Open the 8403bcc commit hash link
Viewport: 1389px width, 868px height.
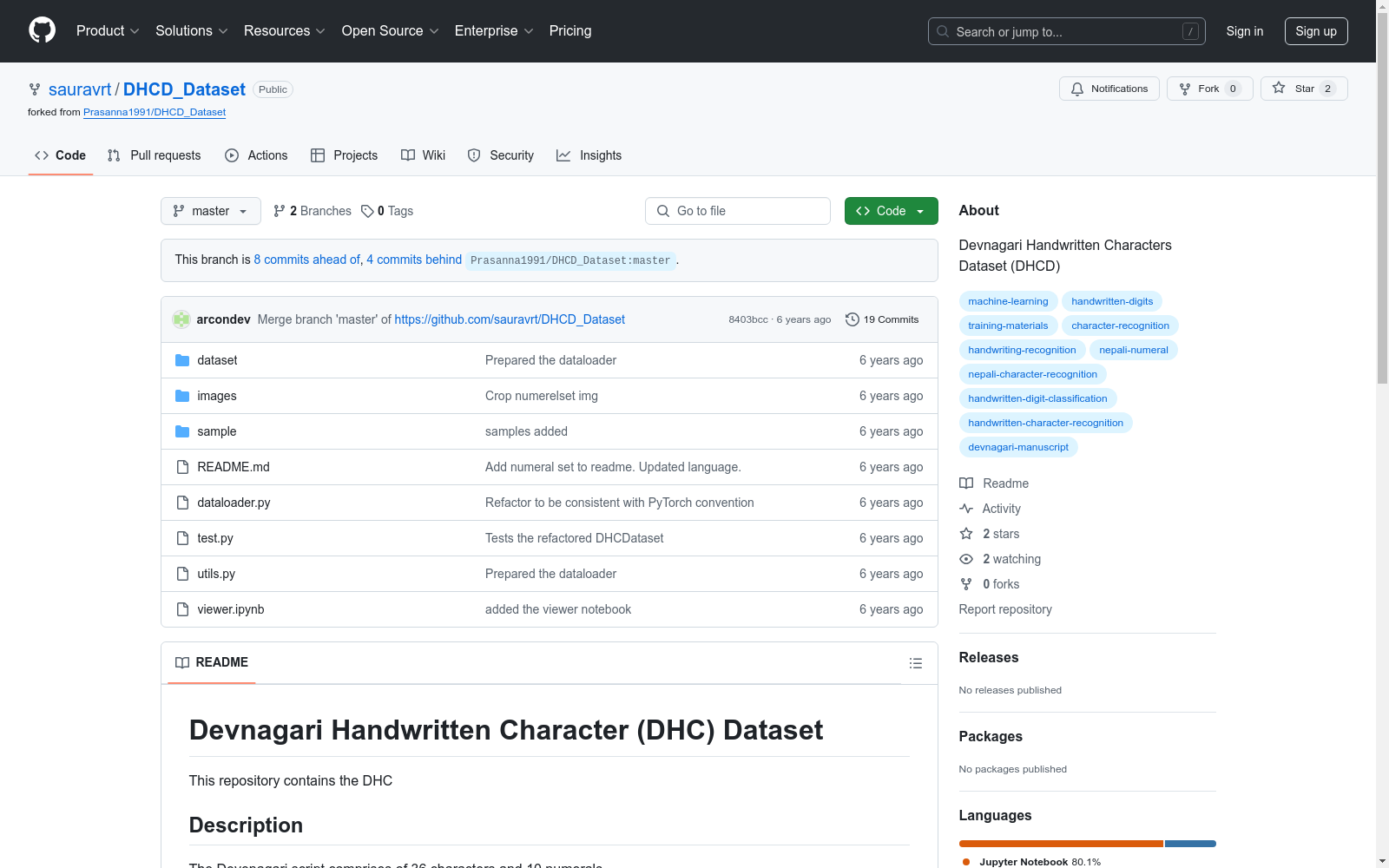click(x=748, y=319)
